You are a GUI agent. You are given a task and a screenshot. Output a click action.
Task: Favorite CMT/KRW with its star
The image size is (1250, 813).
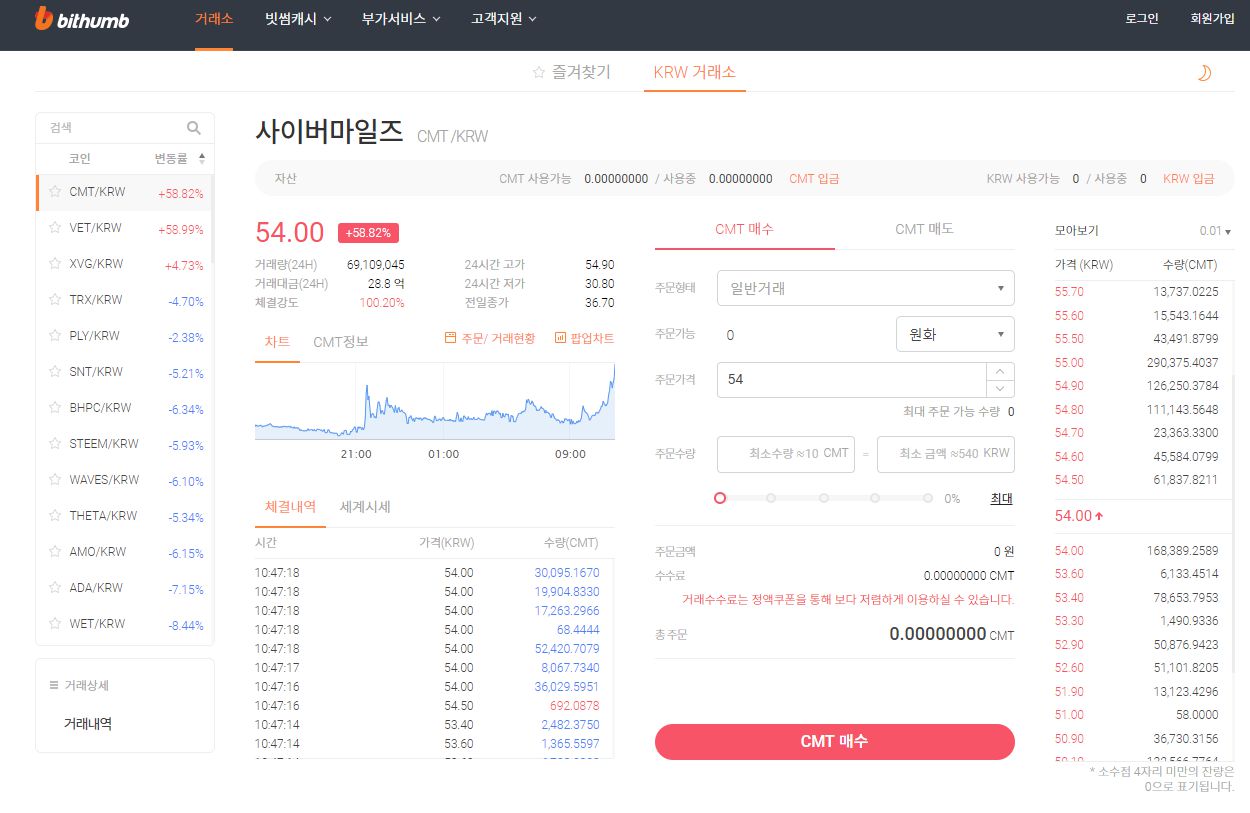55,192
